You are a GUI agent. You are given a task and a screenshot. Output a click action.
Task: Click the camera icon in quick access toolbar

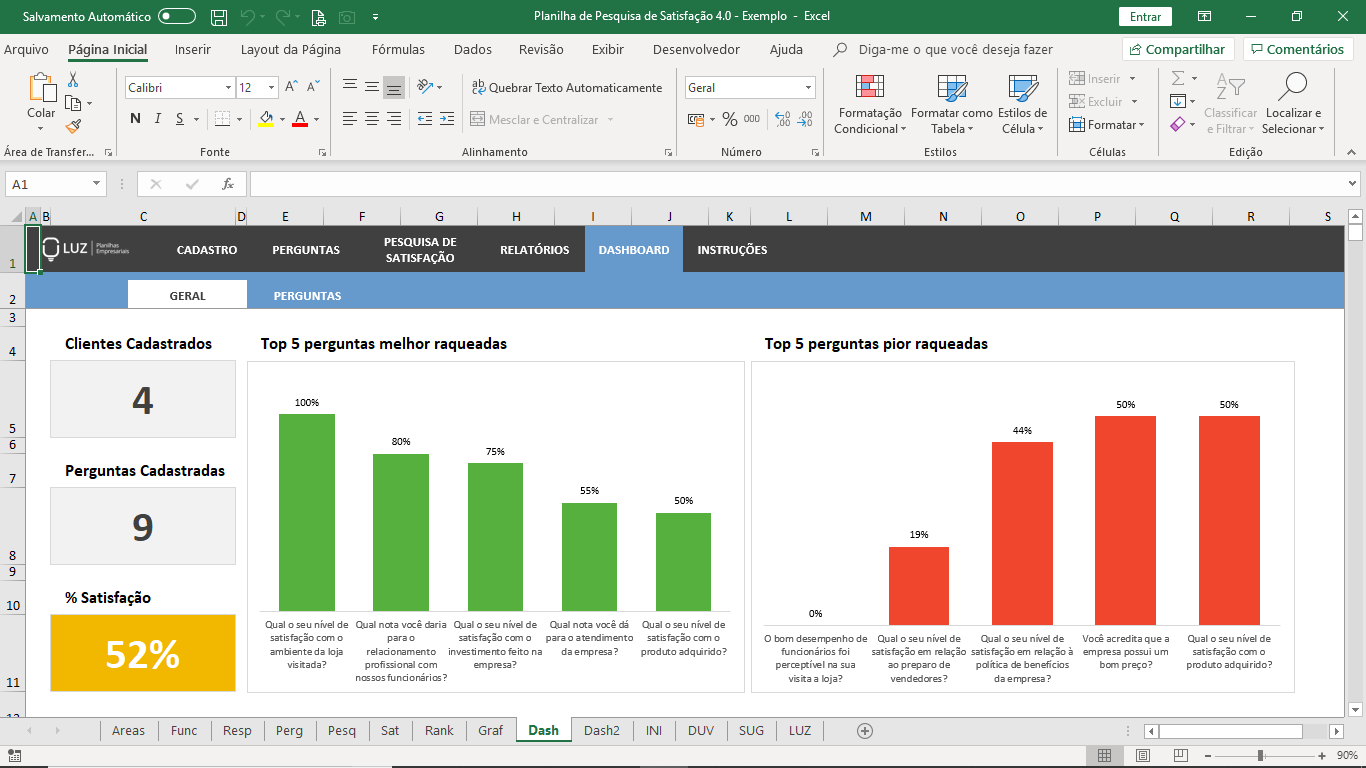(347, 17)
